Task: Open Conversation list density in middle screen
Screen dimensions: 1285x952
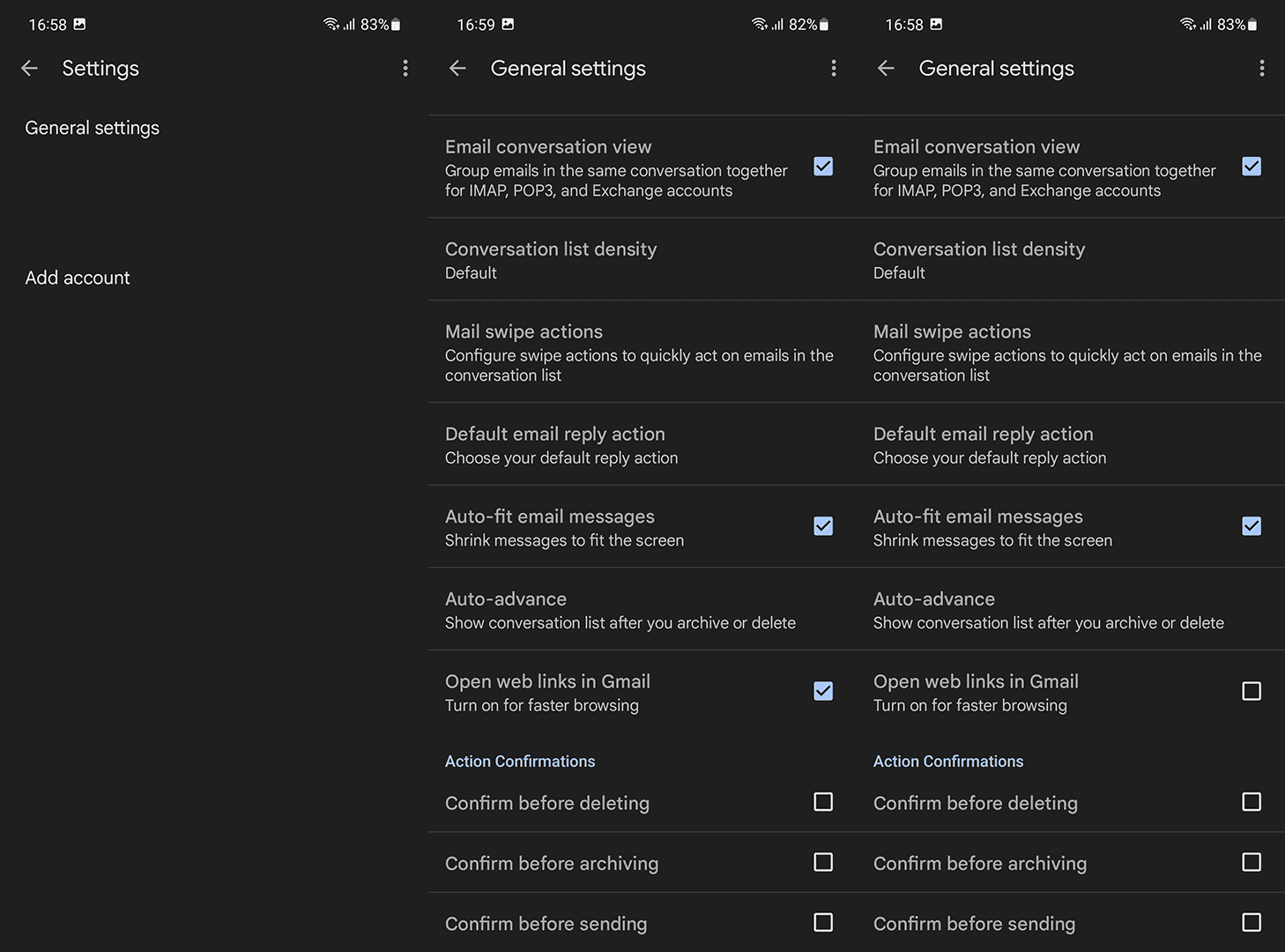Action: click(642, 259)
